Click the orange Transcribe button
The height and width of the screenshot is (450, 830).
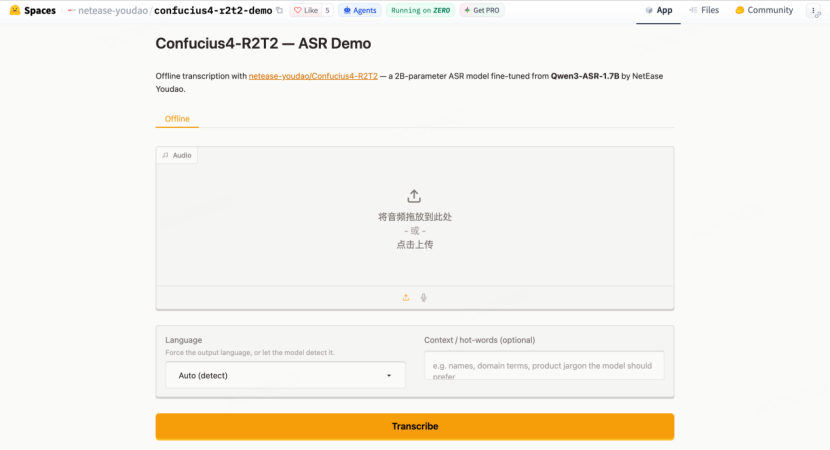(x=415, y=426)
